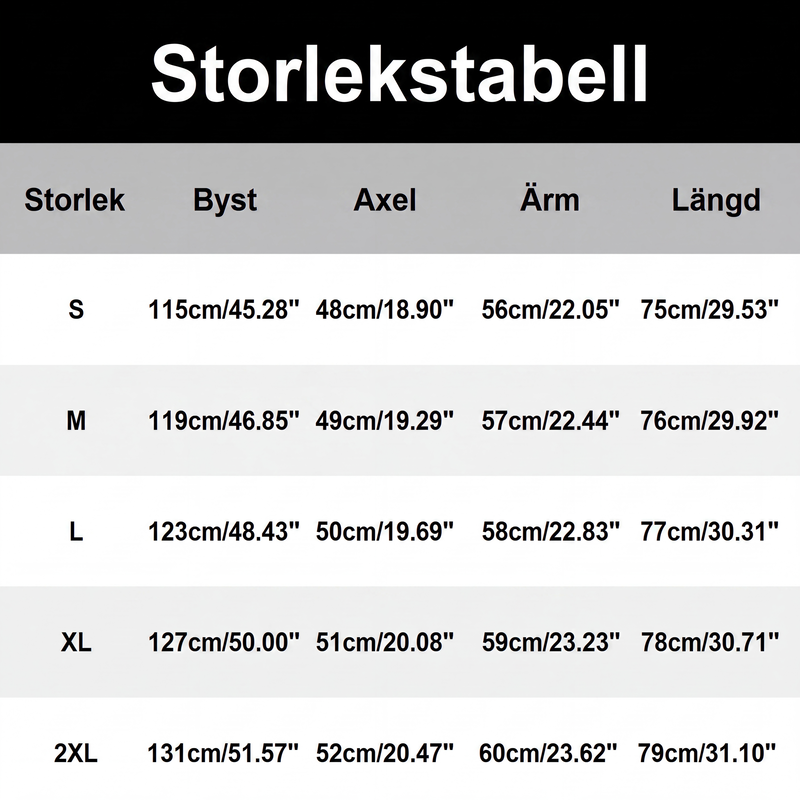This screenshot has width=800, height=800.
Task: Click the S size row label
Action: click(76, 310)
